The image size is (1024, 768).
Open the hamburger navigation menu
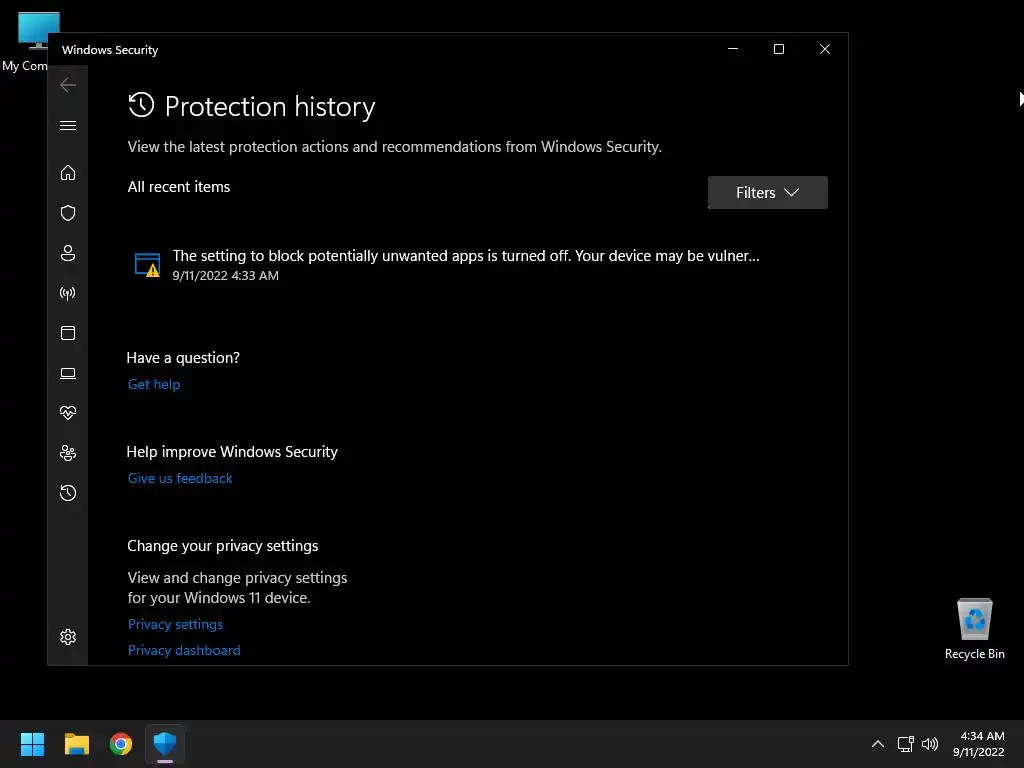pyautogui.click(x=68, y=125)
